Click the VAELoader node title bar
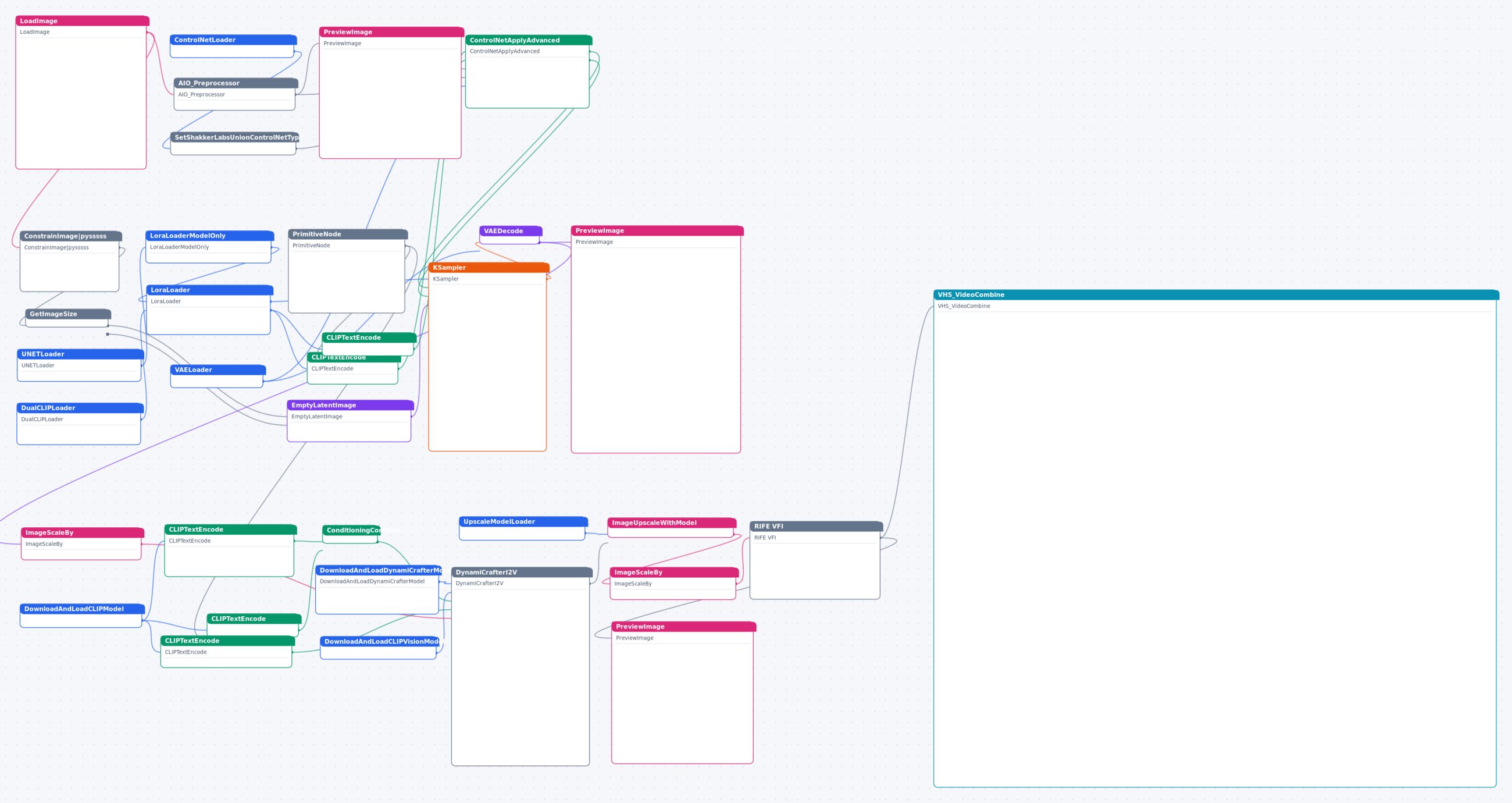1512x803 pixels. (217, 370)
